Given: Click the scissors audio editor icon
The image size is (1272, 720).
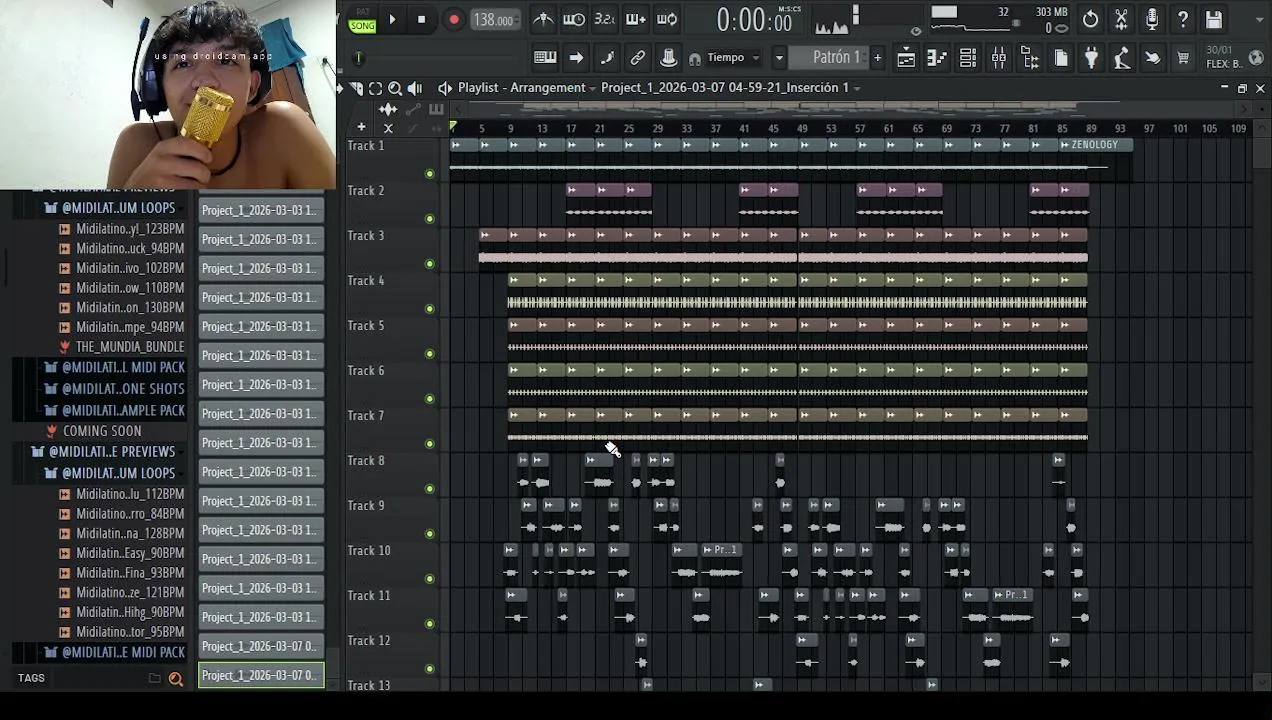Looking at the screenshot, I should tap(1121, 19).
